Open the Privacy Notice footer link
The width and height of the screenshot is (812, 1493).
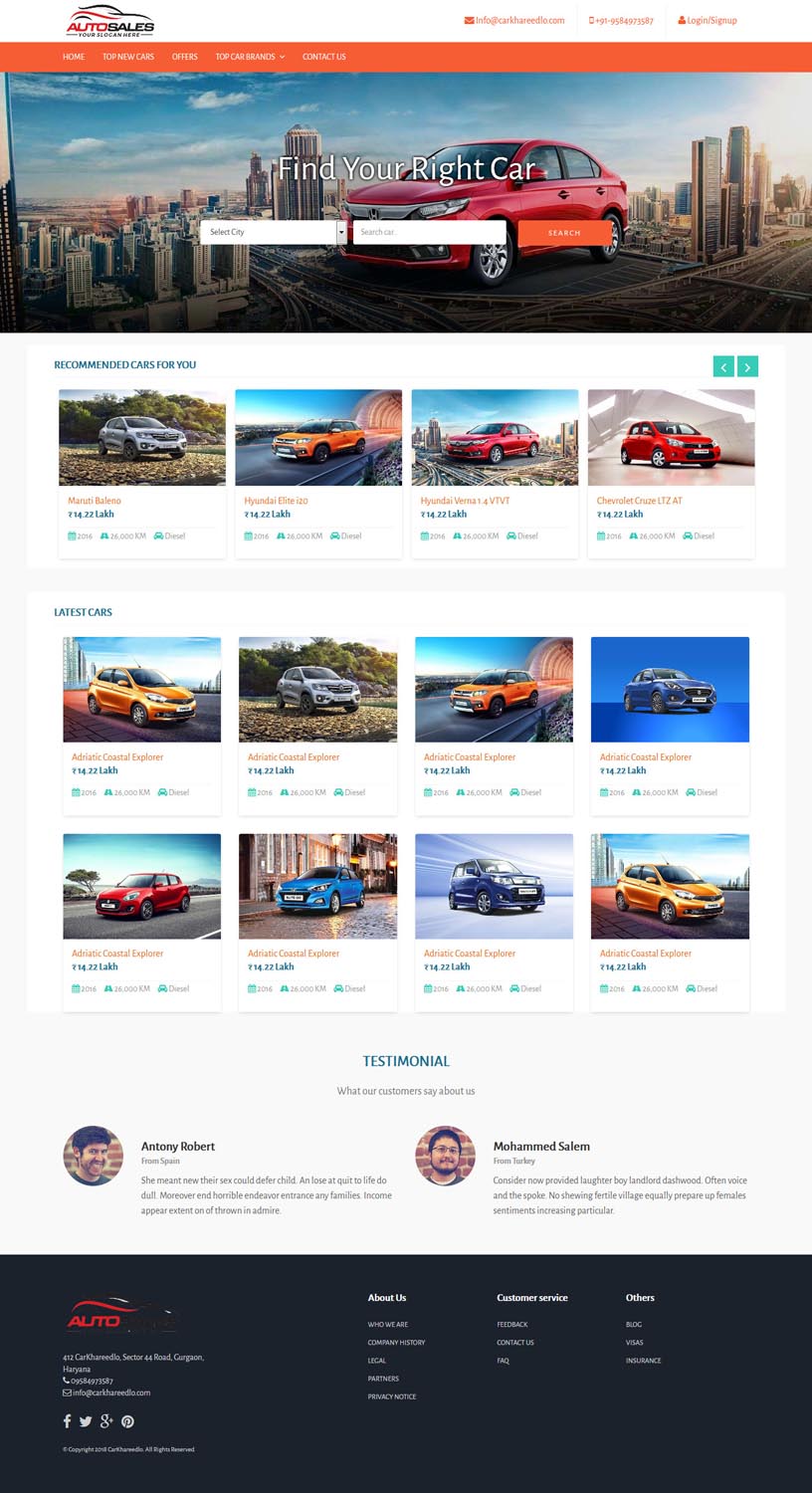pyautogui.click(x=392, y=1396)
